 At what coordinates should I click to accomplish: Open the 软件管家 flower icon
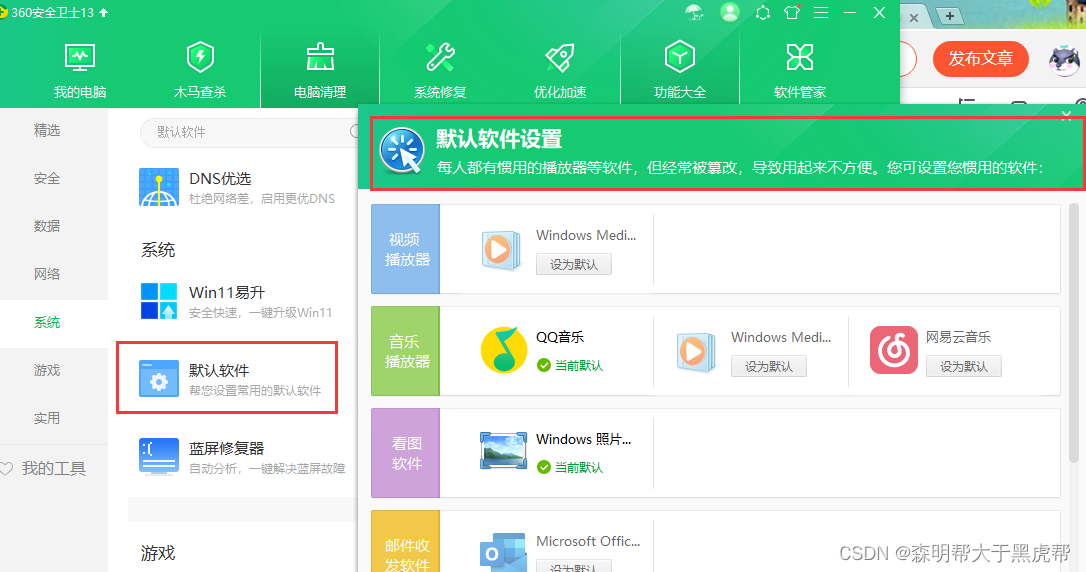point(800,57)
